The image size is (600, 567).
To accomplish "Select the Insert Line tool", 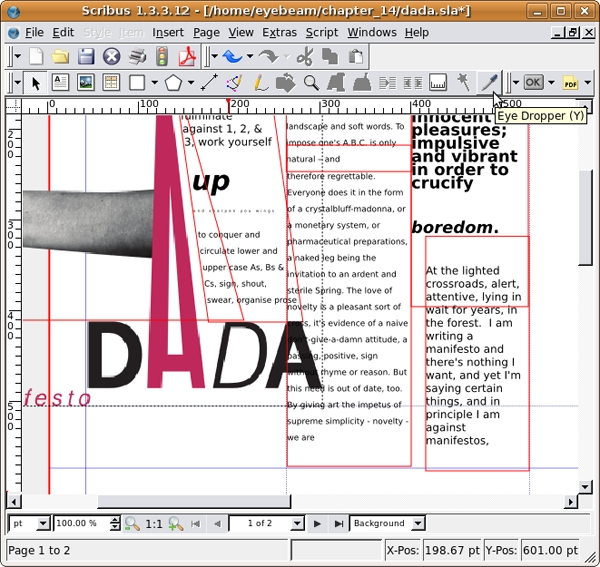I will tap(210, 82).
